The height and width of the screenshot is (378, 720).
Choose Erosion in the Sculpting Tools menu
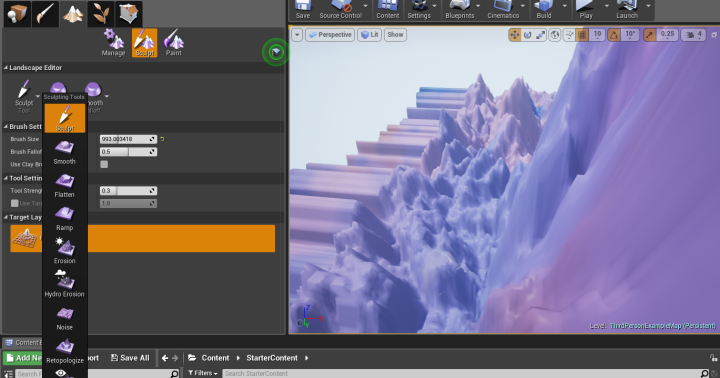pos(64,251)
